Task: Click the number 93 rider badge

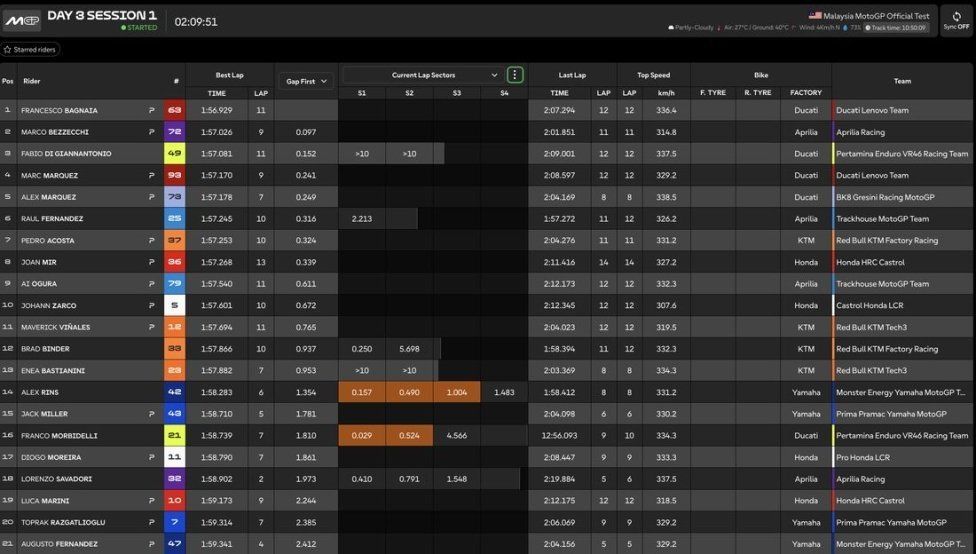Action: point(174,176)
